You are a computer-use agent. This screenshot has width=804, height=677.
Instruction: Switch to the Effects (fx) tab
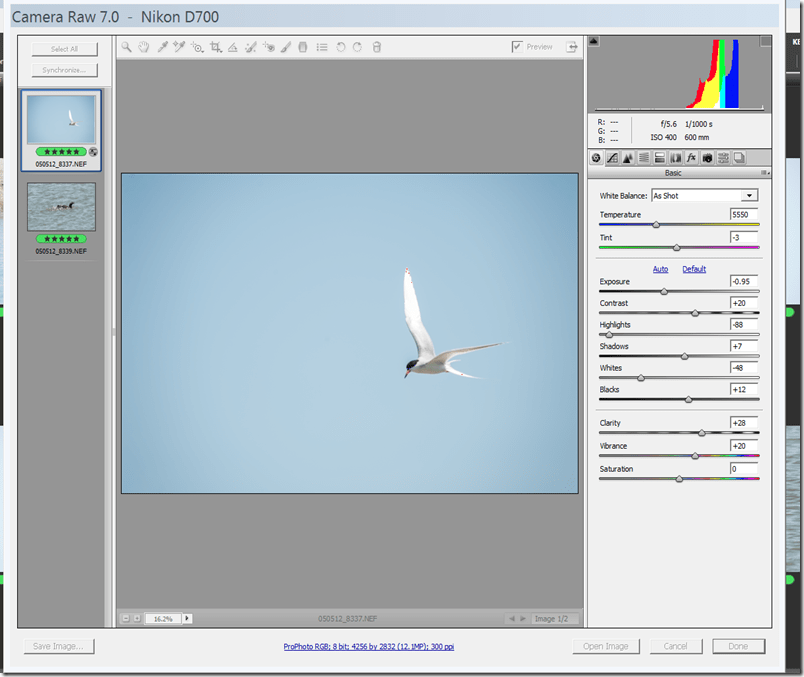pos(691,158)
